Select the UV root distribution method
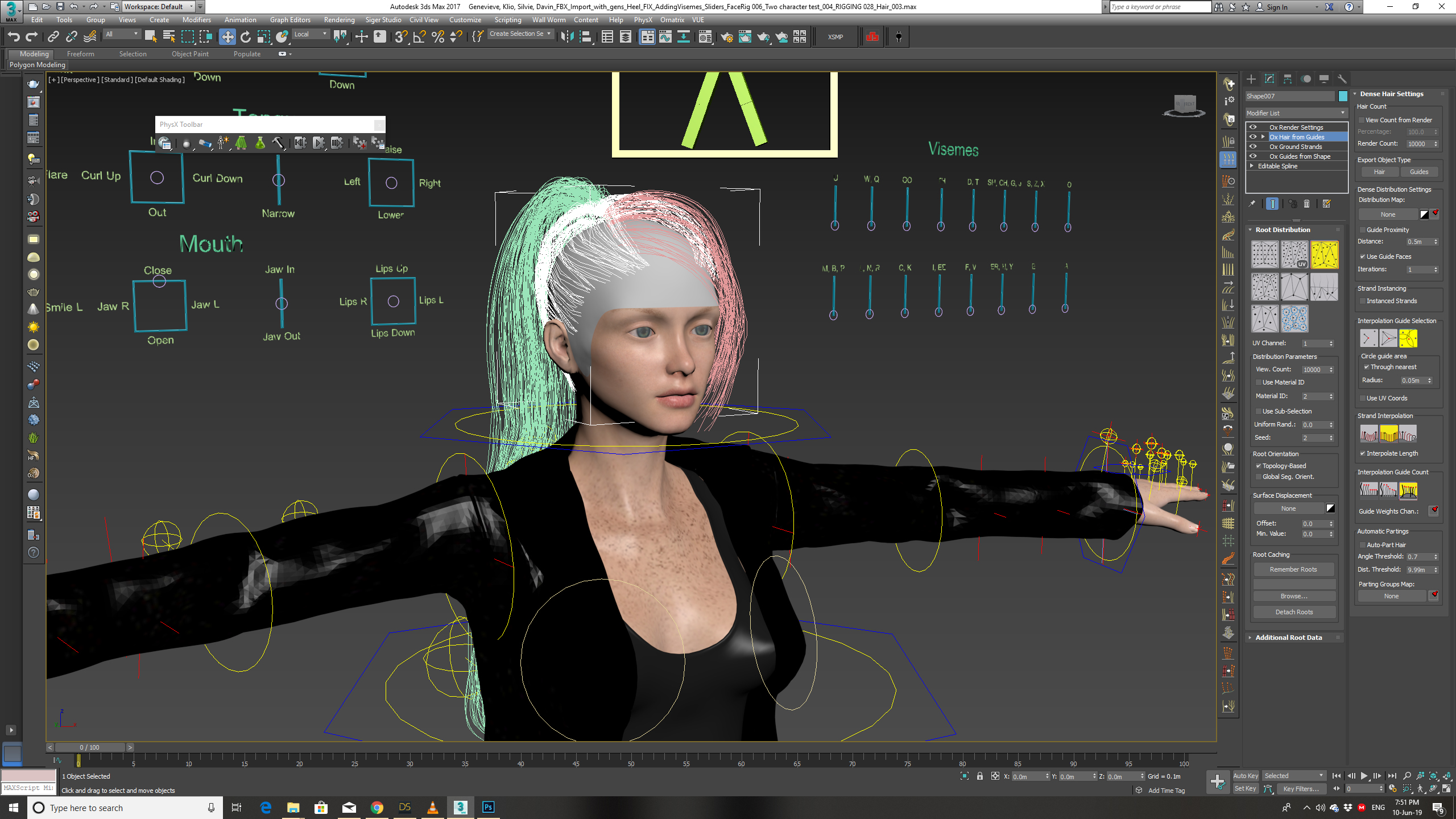Image resolution: width=1456 pixels, height=819 pixels. click(1294, 254)
